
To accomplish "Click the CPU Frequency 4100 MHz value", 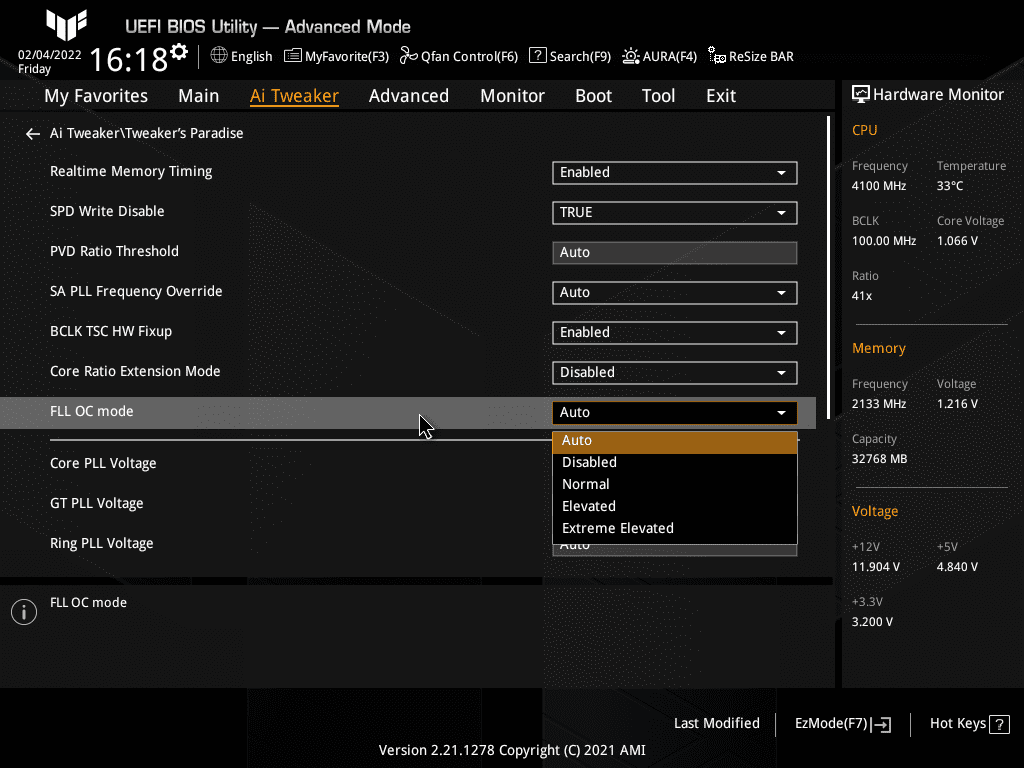I will [x=879, y=186].
